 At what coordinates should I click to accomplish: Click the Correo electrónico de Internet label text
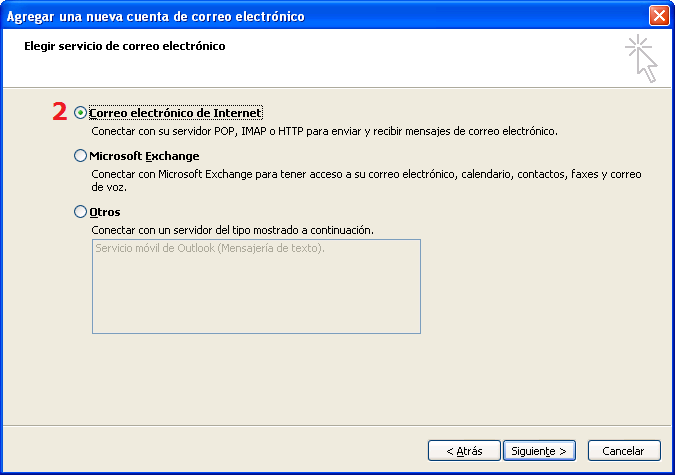(175, 113)
